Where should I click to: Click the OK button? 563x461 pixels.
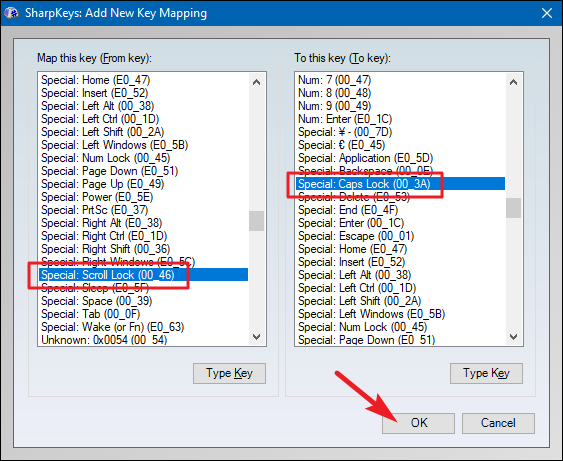[x=418, y=423]
